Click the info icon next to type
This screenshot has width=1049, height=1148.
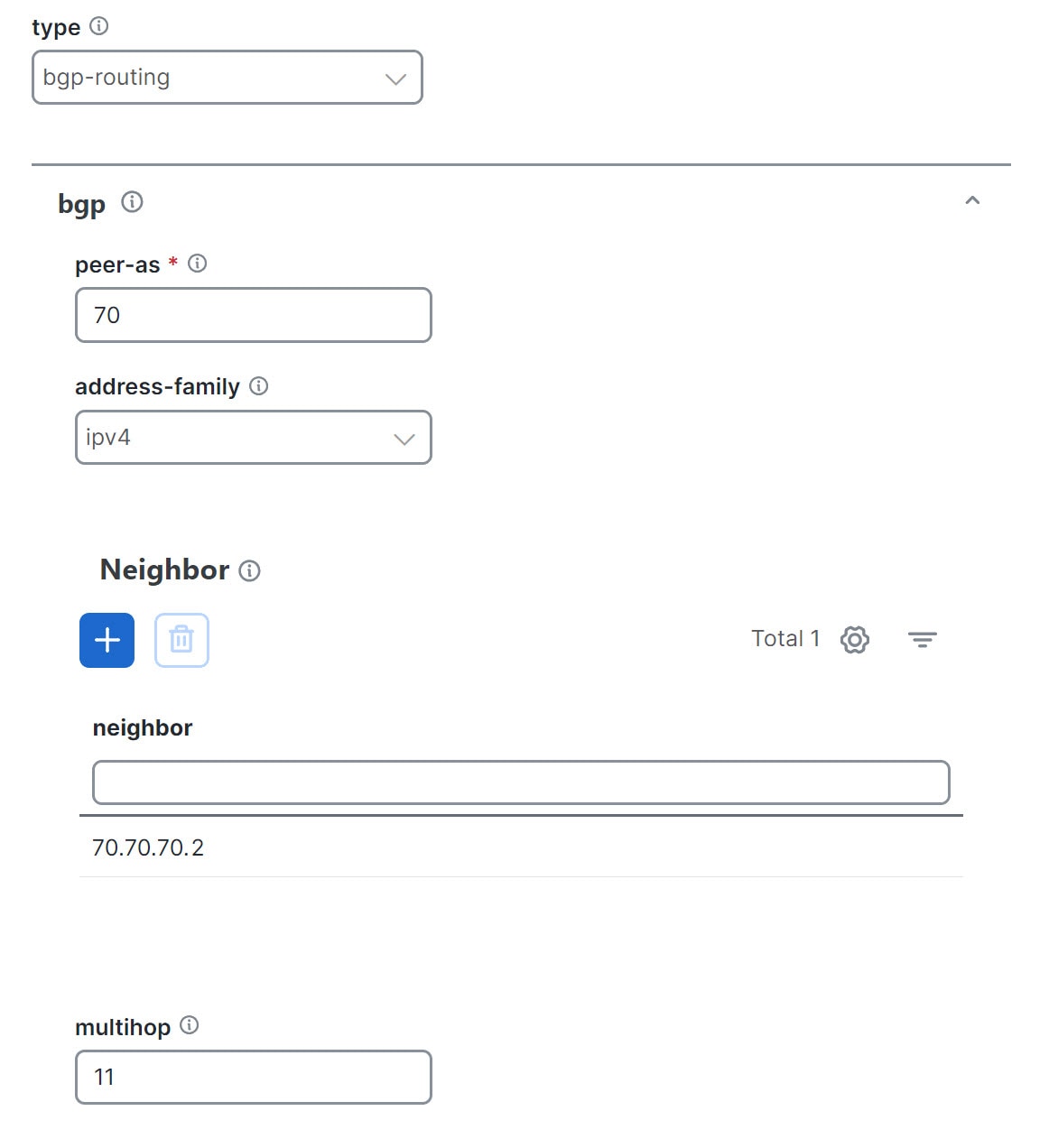99,26
